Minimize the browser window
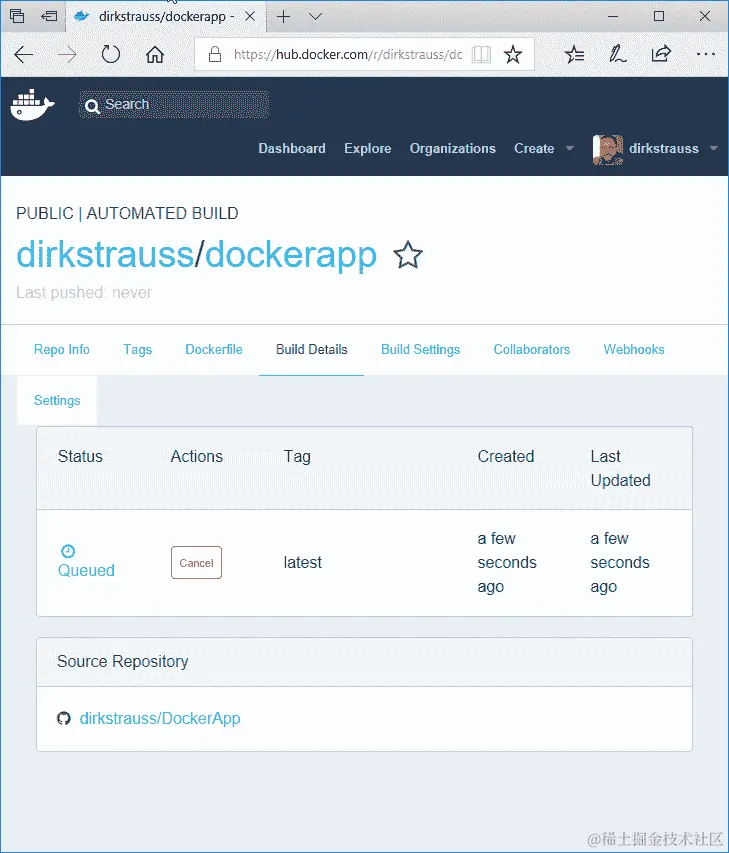The image size is (729, 853). tap(613, 16)
